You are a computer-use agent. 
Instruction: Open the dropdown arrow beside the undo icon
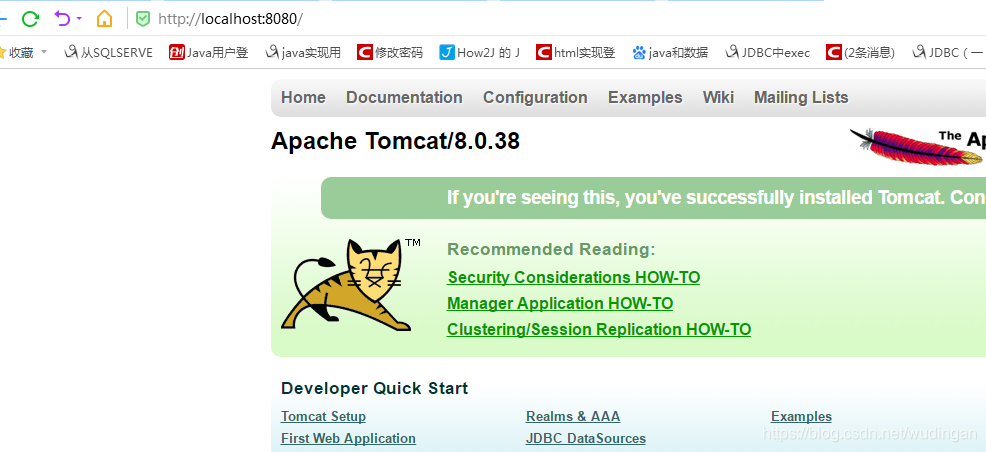point(79,19)
